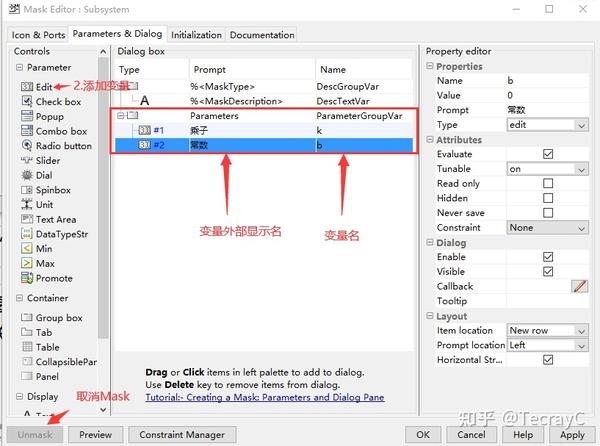Switch to the Parameters & Dialog tab

pyautogui.click(x=117, y=34)
